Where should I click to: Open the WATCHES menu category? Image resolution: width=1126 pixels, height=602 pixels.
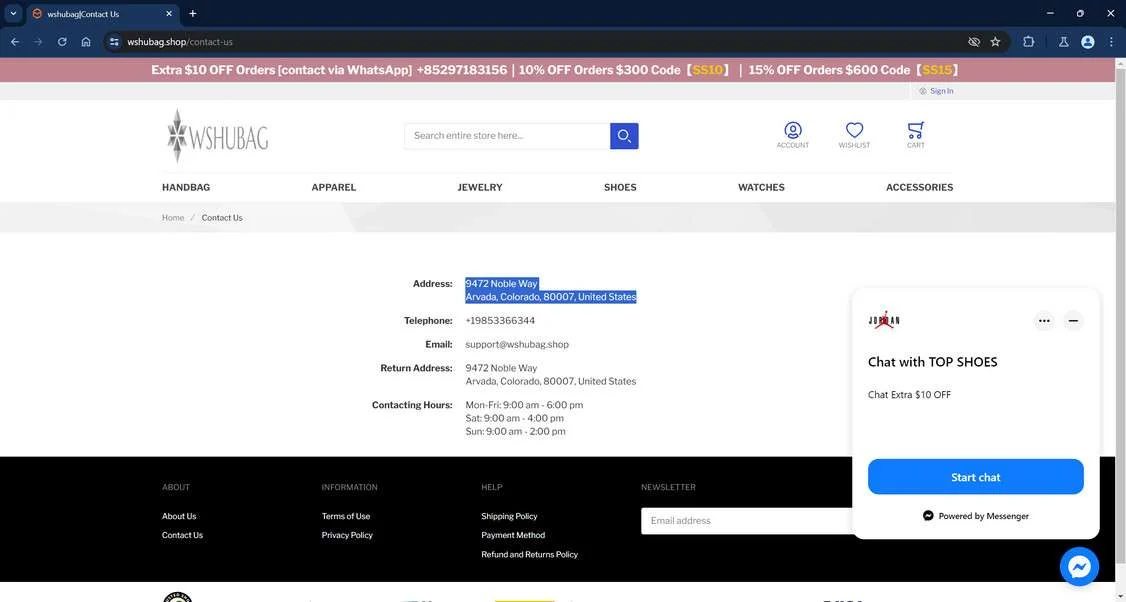(761, 187)
